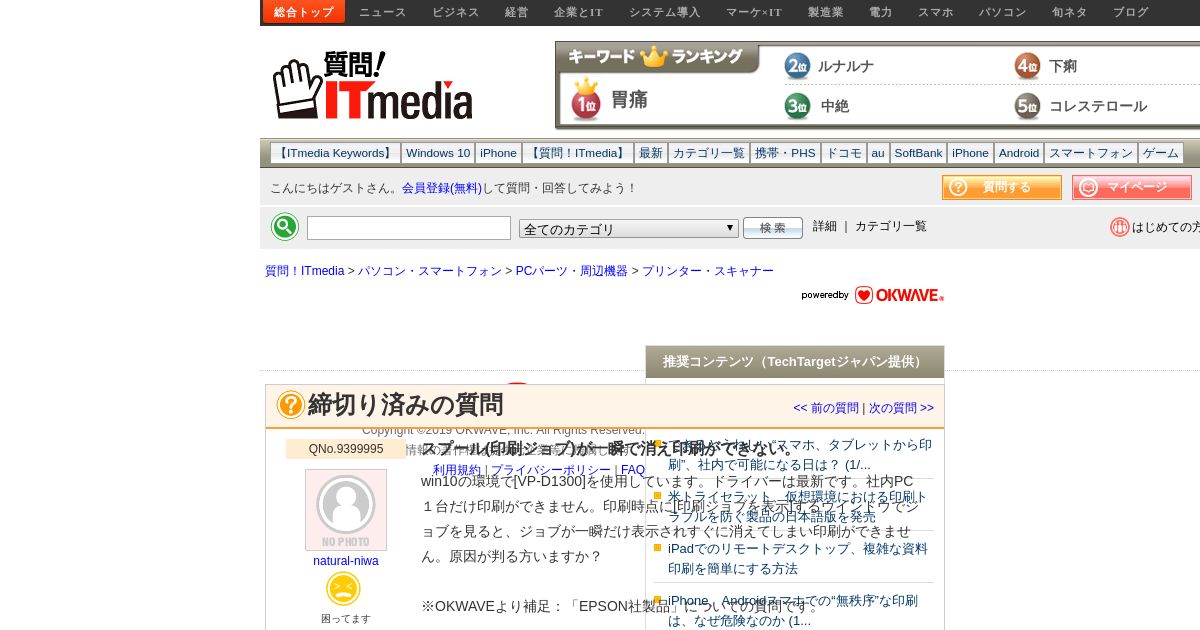Click the 下痢 keyword link
The image size is (1200, 630).
pos(1063,66)
